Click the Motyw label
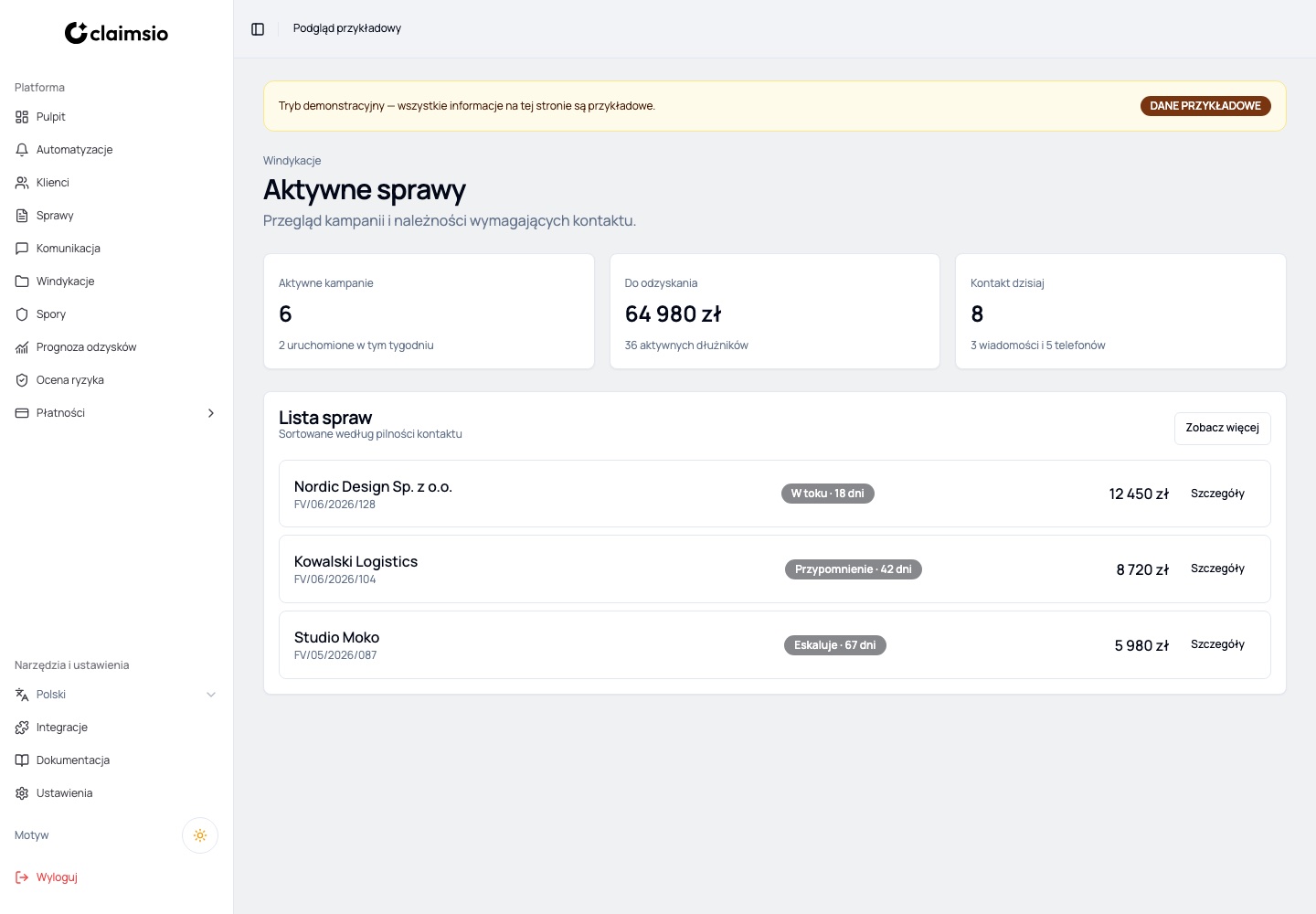This screenshot has height=914, width=1316. click(x=32, y=835)
